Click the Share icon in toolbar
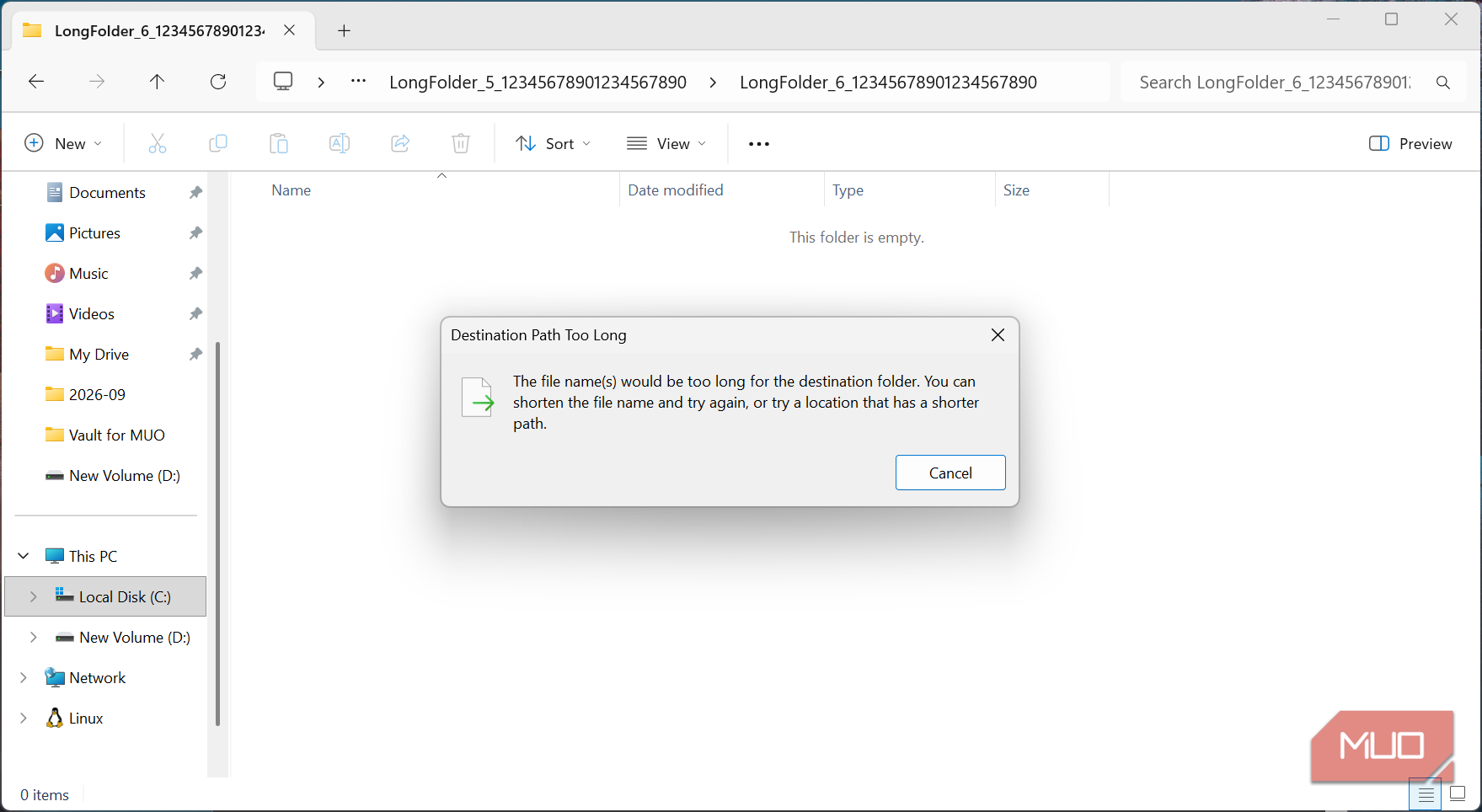This screenshot has width=1482, height=812. click(400, 144)
